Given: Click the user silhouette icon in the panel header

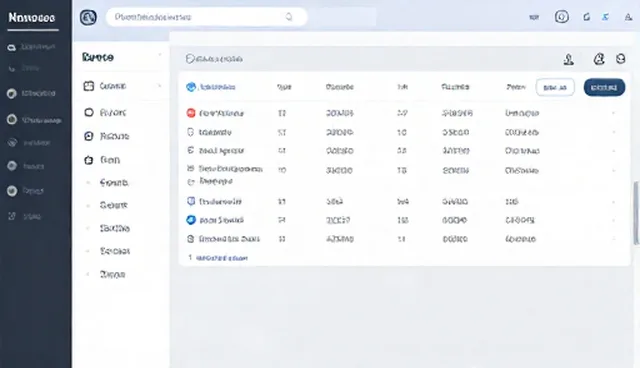Looking at the screenshot, I should pyautogui.click(x=569, y=60).
